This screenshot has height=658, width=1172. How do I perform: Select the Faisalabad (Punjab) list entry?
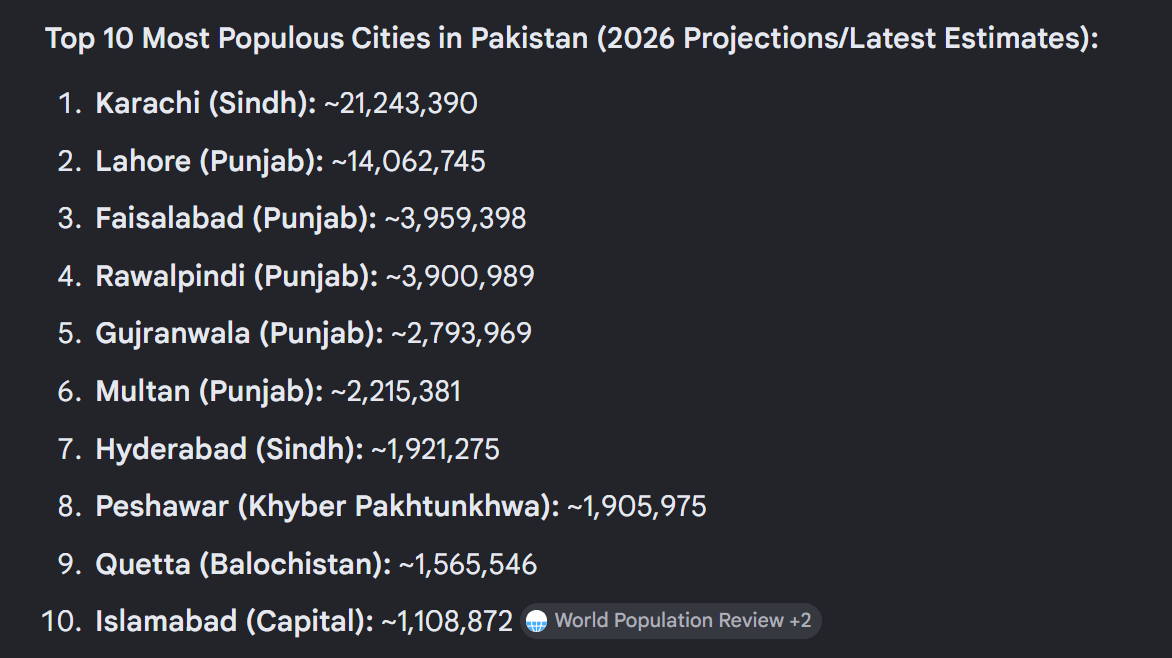click(292, 218)
